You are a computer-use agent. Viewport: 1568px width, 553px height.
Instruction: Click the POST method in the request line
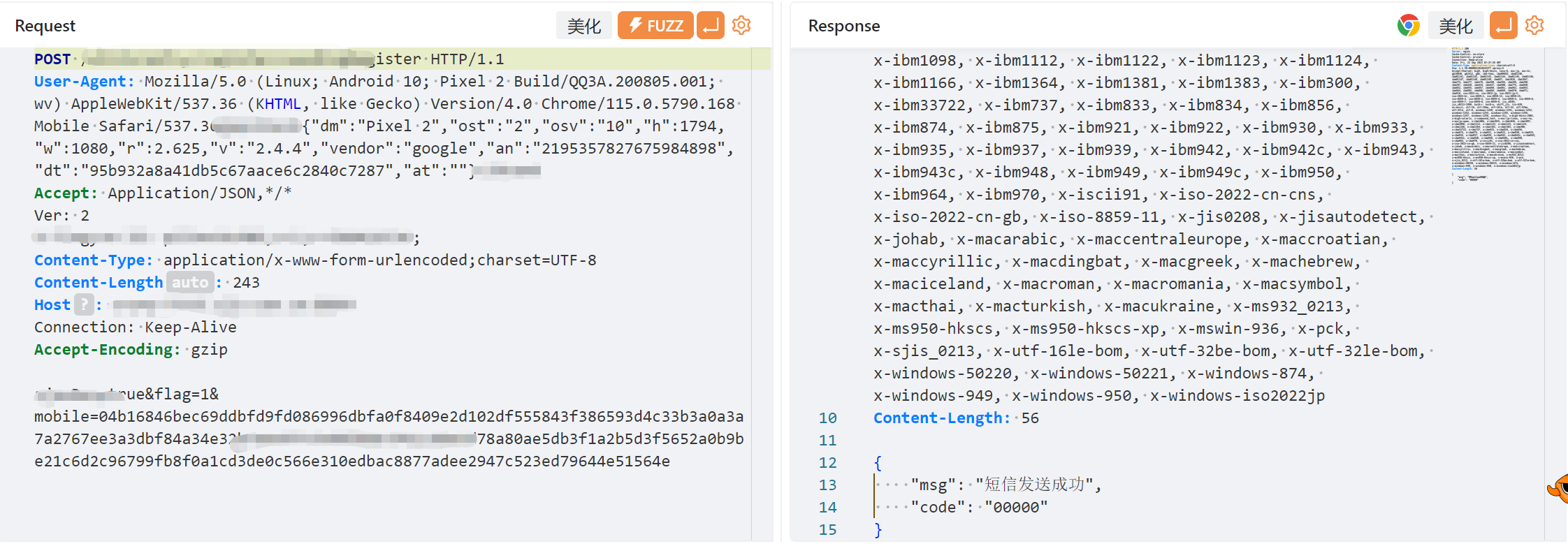(x=52, y=59)
